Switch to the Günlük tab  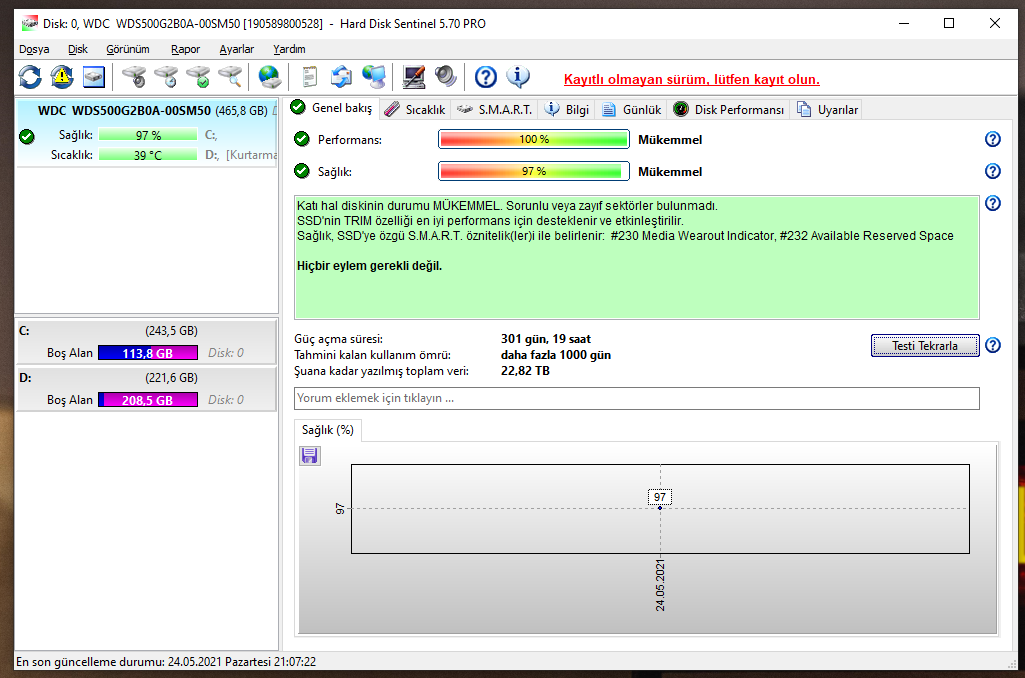point(631,110)
